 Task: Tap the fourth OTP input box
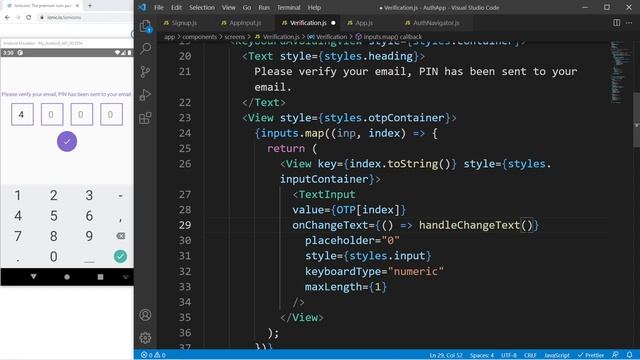111,114
